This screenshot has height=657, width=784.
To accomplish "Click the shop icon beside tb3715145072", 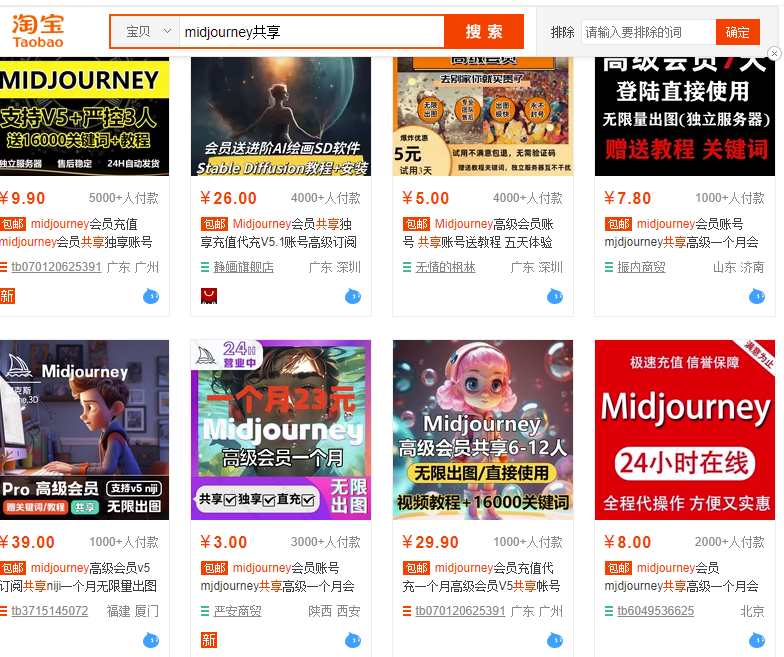I will [4, 611].
